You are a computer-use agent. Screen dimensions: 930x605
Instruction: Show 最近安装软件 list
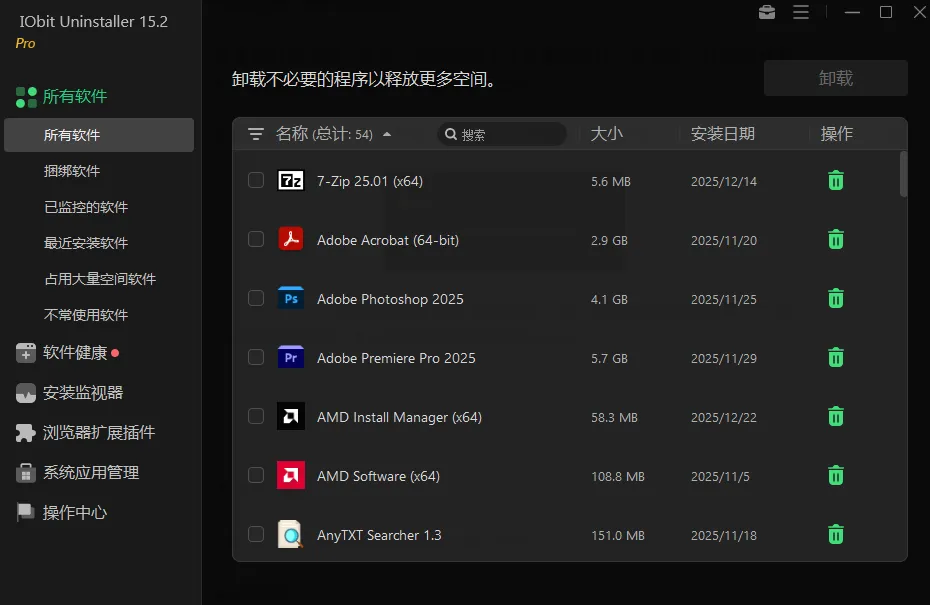point(86,243)
